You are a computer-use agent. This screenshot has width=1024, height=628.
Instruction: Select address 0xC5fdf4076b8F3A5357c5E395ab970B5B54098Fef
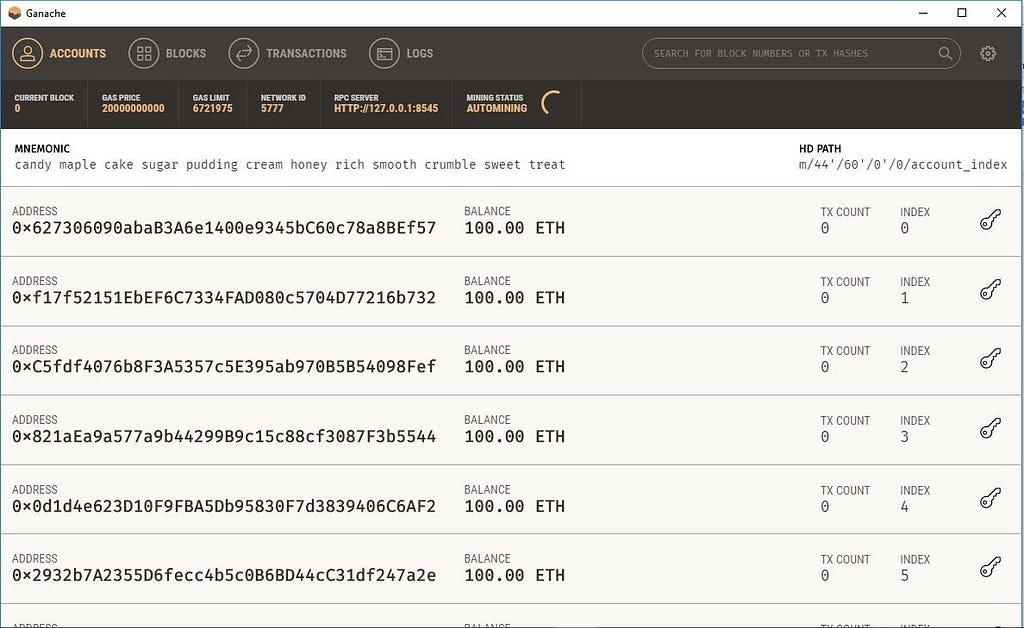point(224,367)
